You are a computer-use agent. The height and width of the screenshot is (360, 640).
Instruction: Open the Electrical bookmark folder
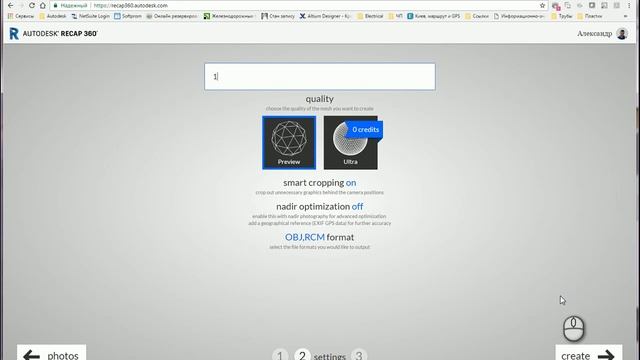point(370,16)
